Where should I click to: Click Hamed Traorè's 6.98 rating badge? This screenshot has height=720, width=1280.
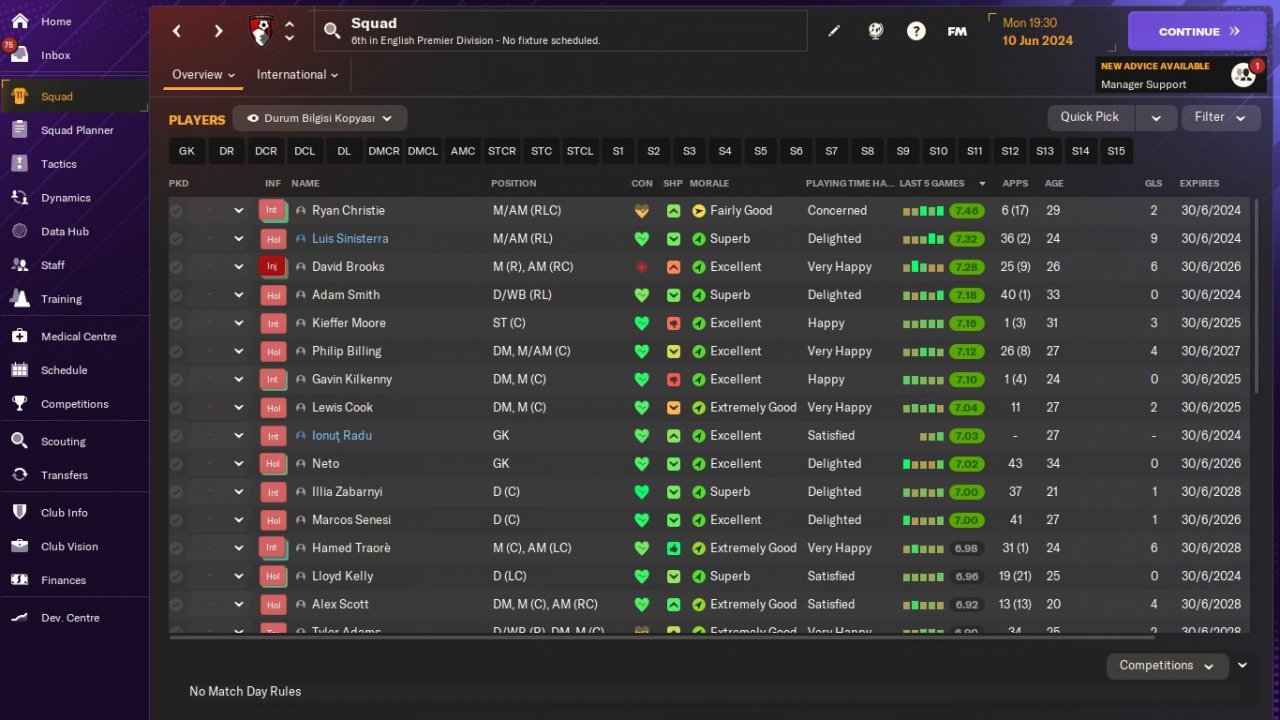coord(967,548)
